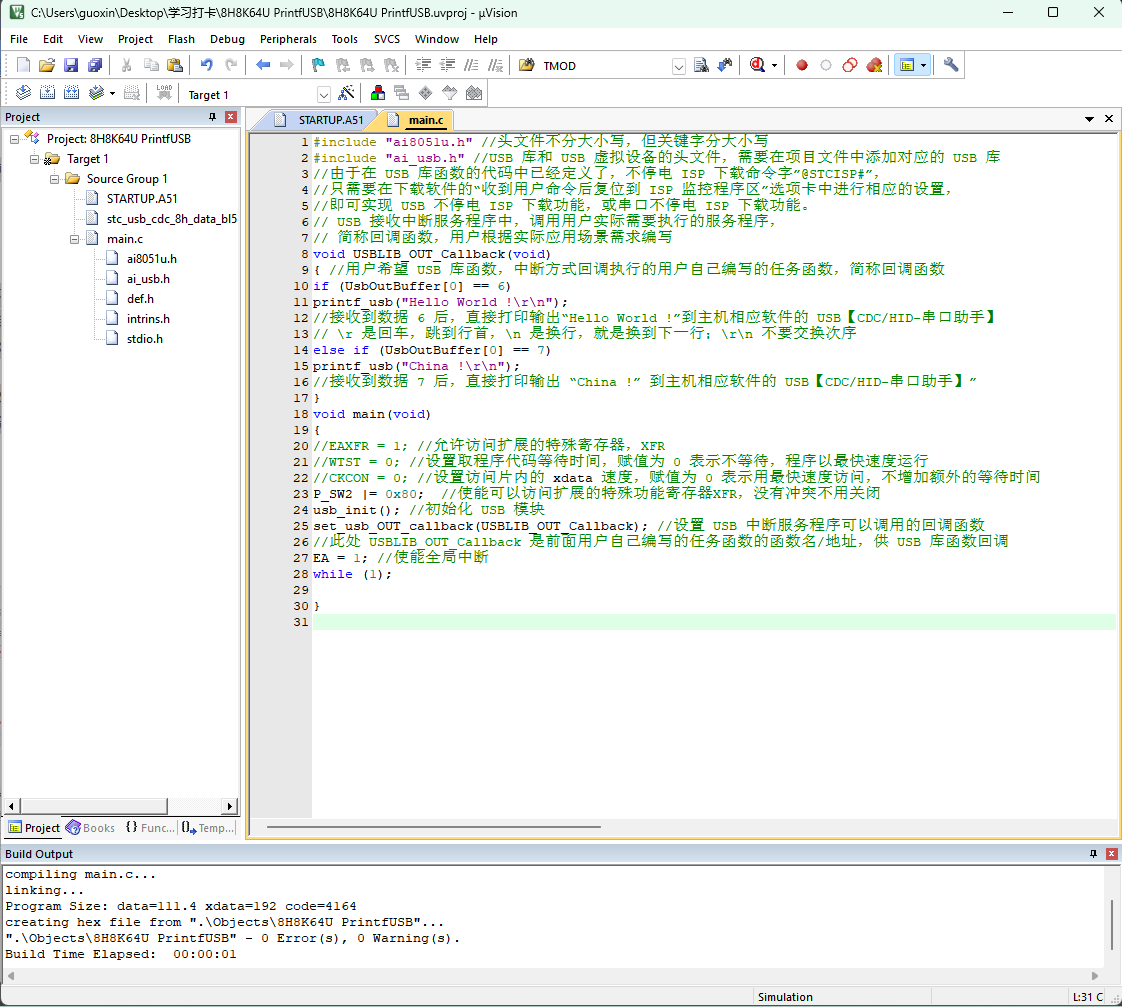
Task: Open Options for Target wand icon
Action: coord(346,93)
